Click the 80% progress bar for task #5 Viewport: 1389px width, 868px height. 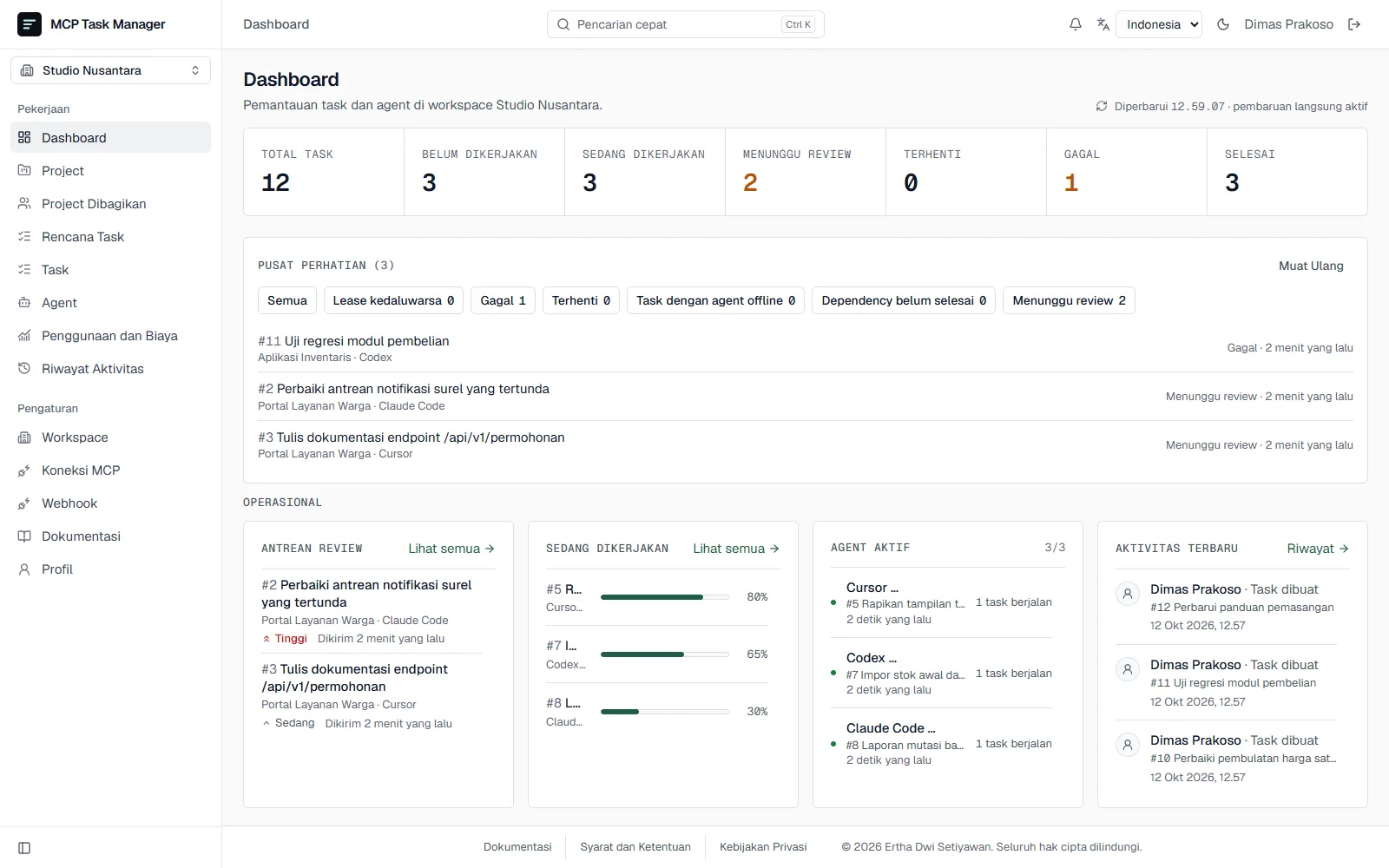pyautogui.click(x=665, y=597)
